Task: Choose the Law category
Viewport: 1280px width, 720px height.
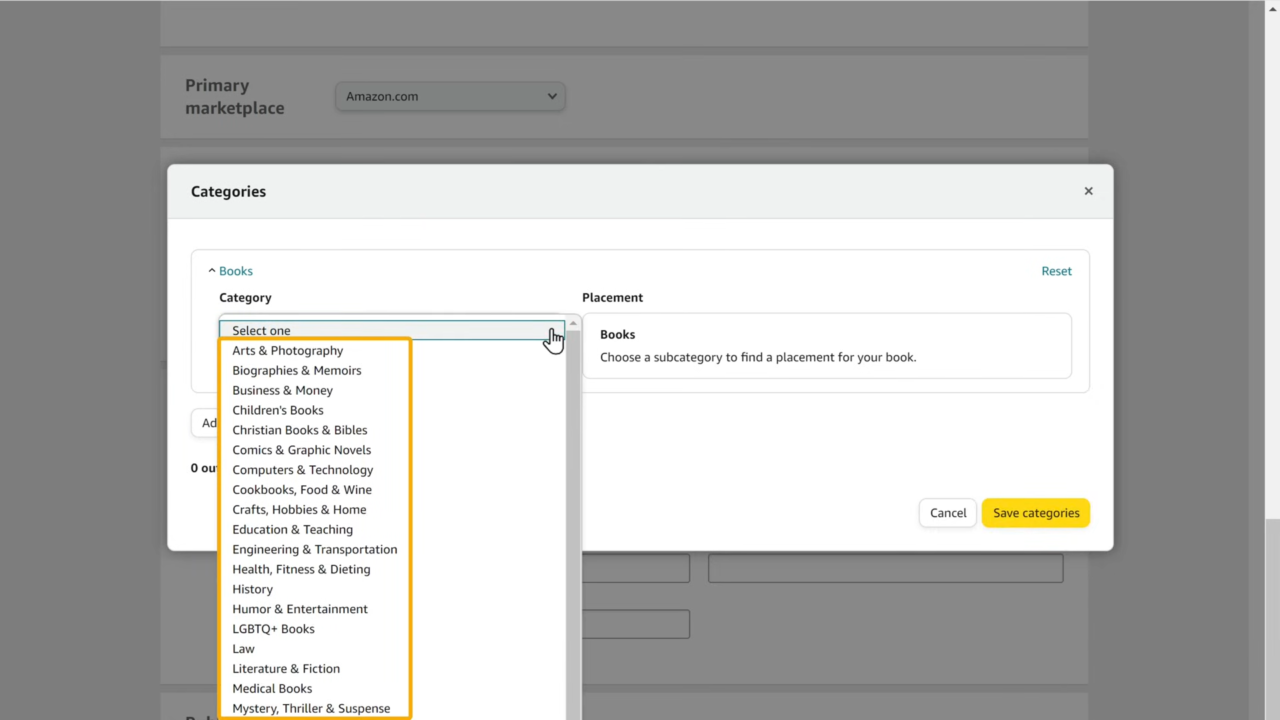Action: pyautogui.click(x=392, y=649)
